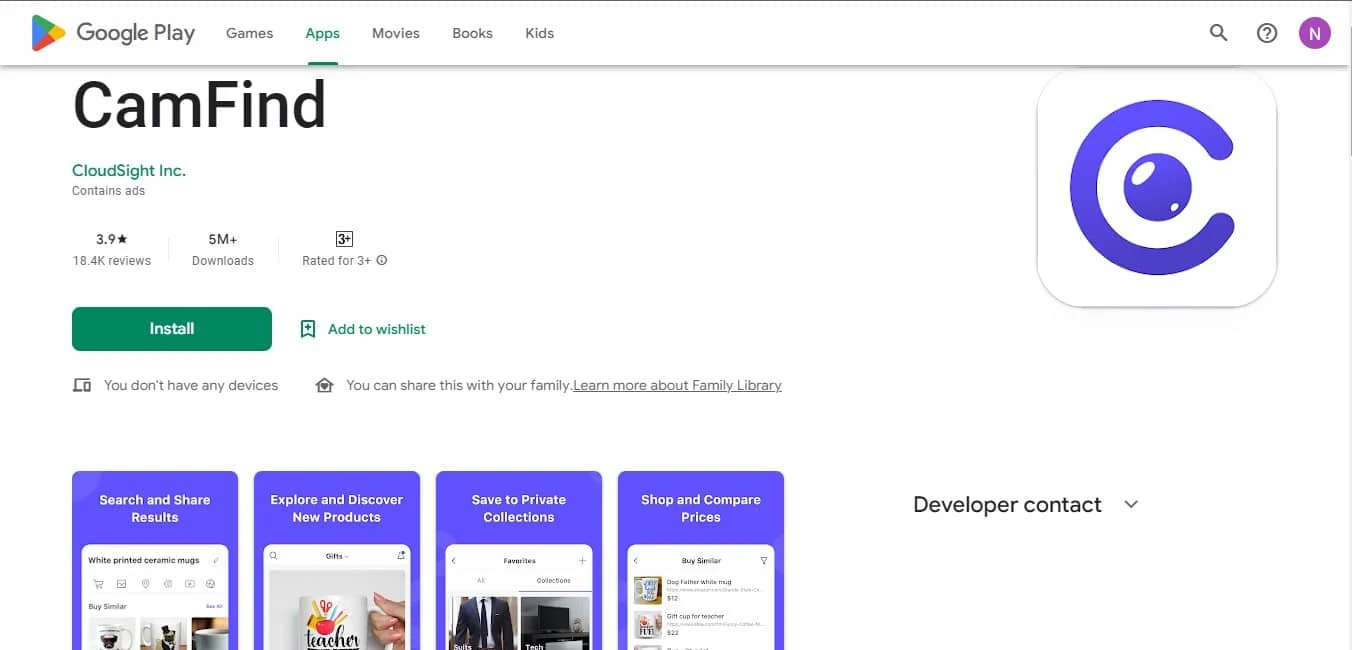1352x650 pixels.
Task: Open the Explore and Discover New Products screenshot
Action: tap(337, 561)
